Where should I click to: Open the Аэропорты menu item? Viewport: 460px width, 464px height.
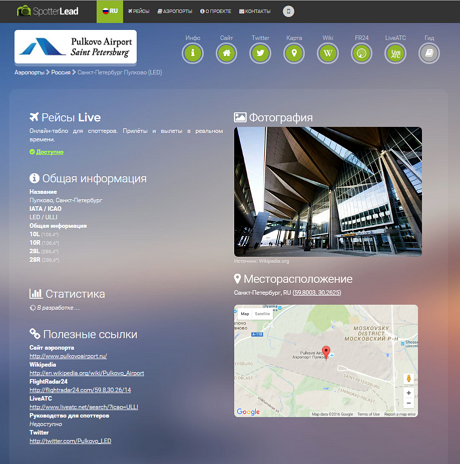(175, 11)
